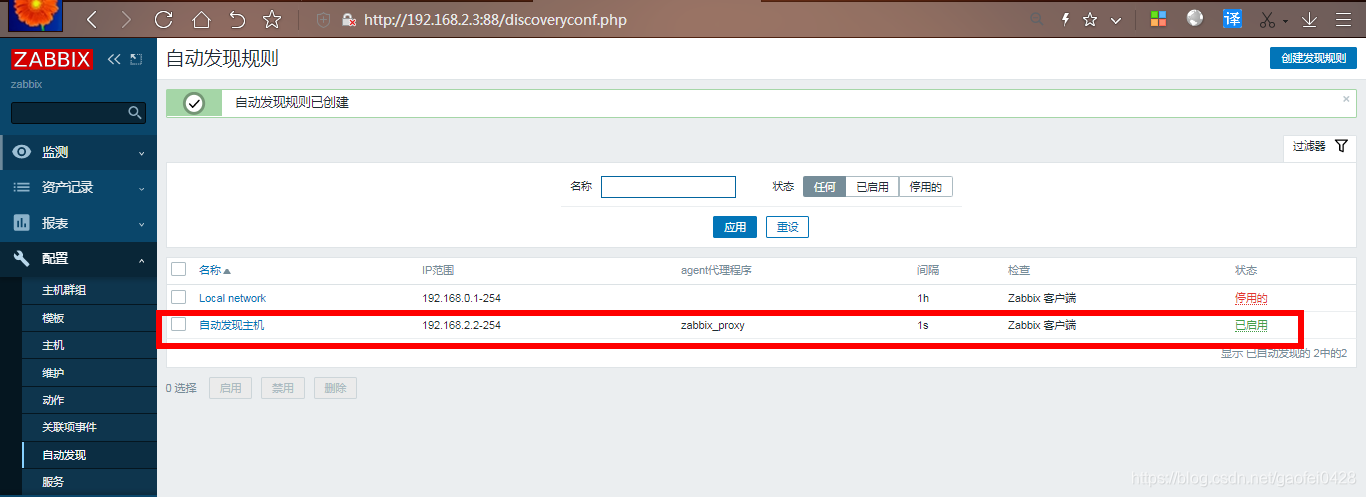This screenshot has width=1366, height=497.
Task: Expand the 报表 reports menu
Action: (x=79, y=223)
